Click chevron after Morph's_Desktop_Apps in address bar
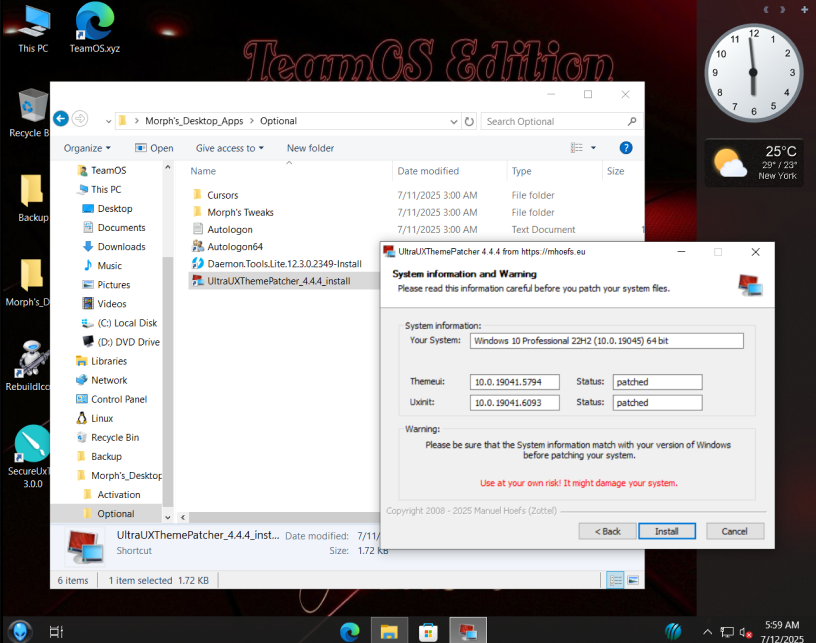 pos(252,121)
